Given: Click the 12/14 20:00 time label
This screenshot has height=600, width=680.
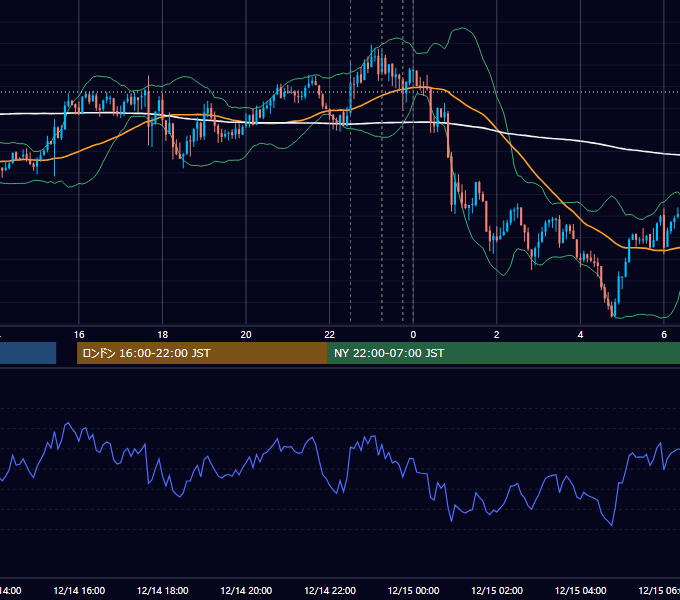Looking at the screenshot, I should [246, 590].
